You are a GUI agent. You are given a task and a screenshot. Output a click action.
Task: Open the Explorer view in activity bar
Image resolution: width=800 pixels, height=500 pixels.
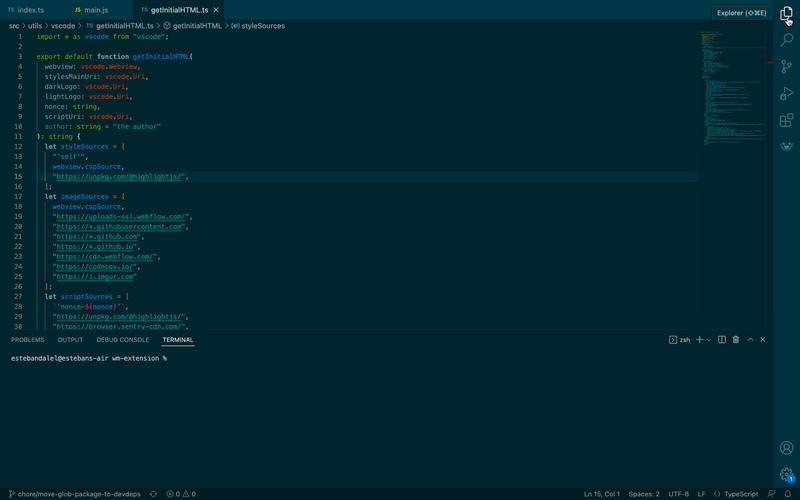pyautogui.click(x=786, y=14)
